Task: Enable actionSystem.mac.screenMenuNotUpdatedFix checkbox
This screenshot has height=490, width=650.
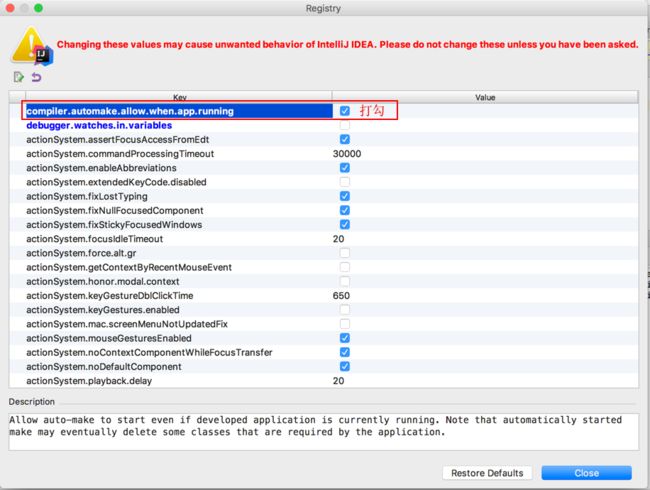Action: [344, 324]
